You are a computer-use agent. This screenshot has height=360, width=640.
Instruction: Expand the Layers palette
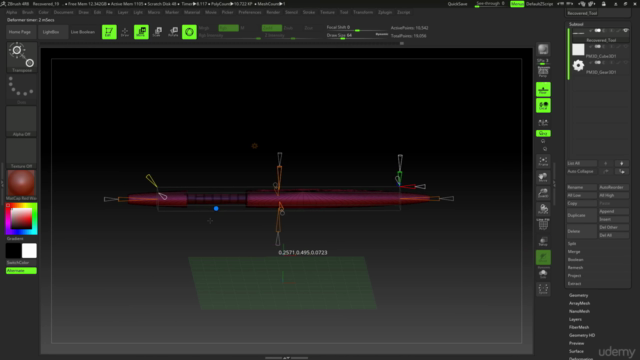(x=575, y=319)
